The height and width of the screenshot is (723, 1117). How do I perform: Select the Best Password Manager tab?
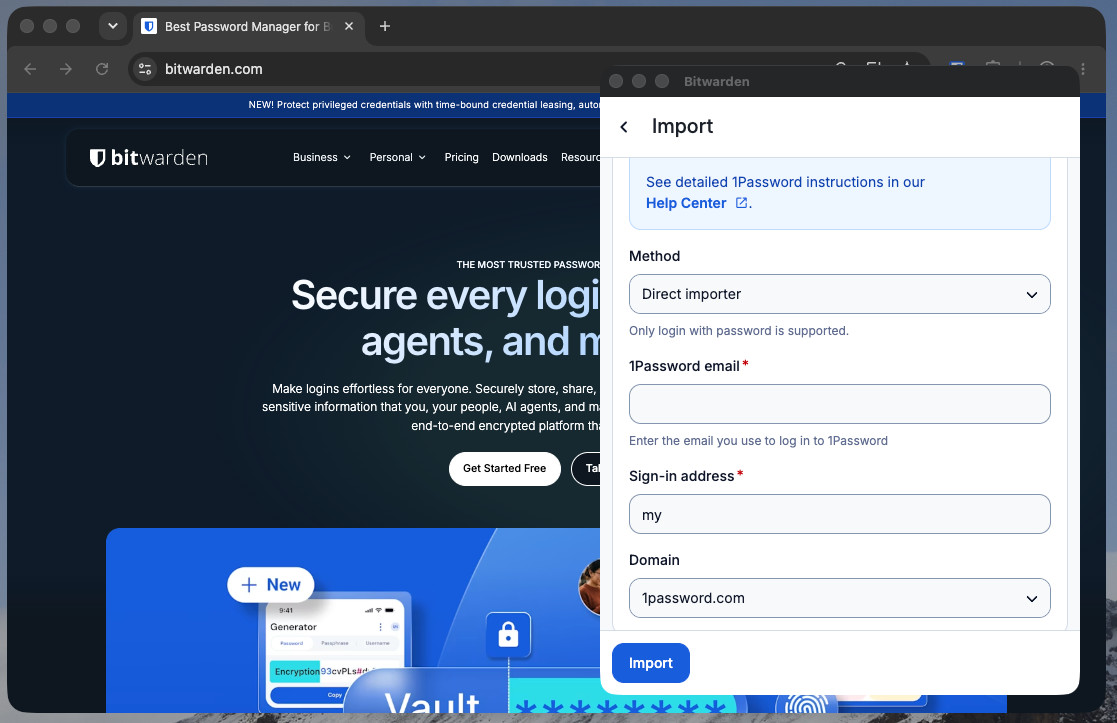(249, 26)
